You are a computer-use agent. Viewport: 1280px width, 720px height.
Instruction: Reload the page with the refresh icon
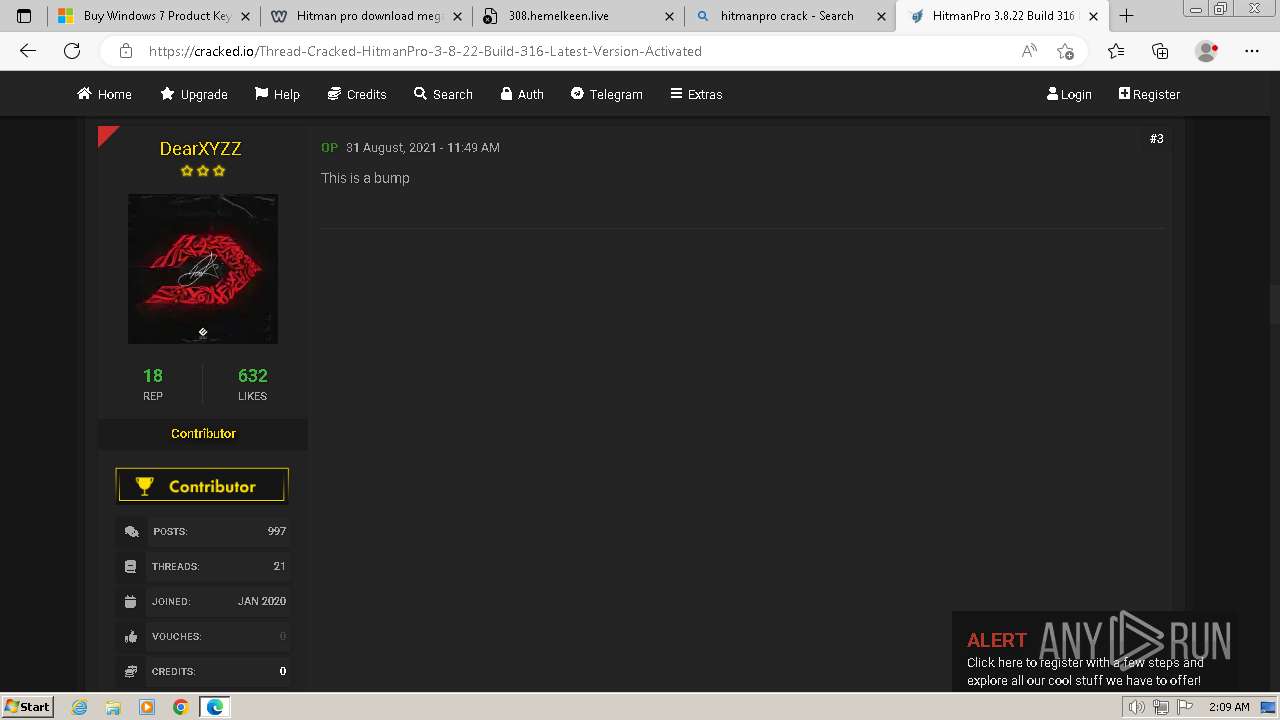coord(72,51)
